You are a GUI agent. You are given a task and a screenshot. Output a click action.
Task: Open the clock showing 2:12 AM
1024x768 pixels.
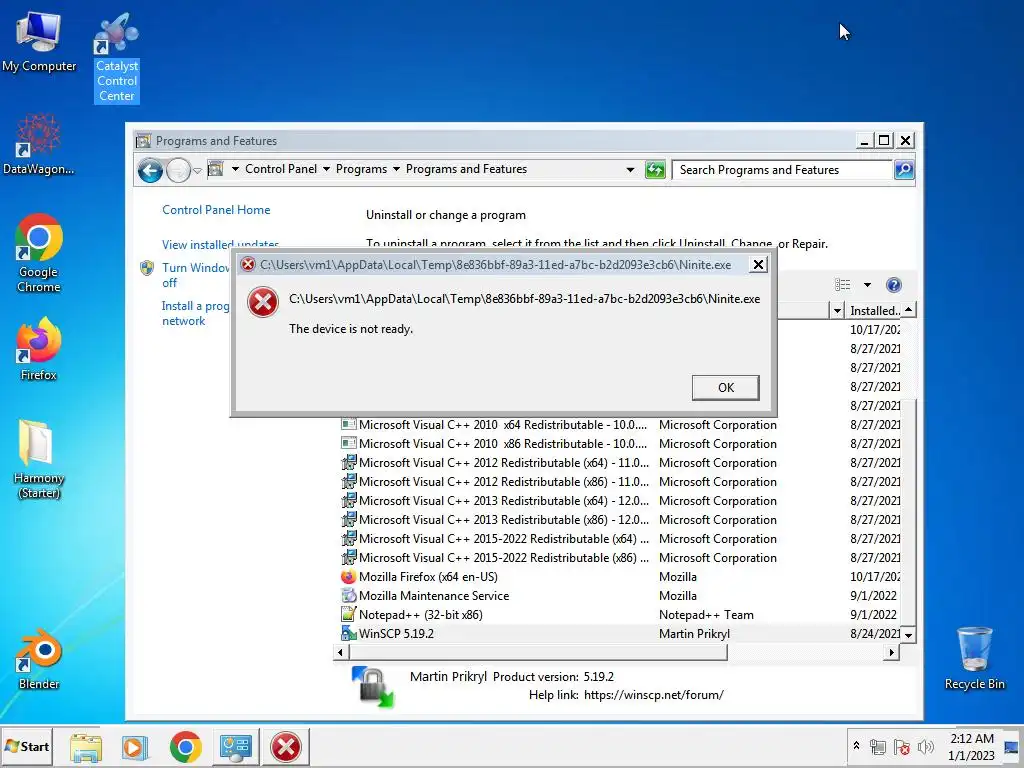971,746
